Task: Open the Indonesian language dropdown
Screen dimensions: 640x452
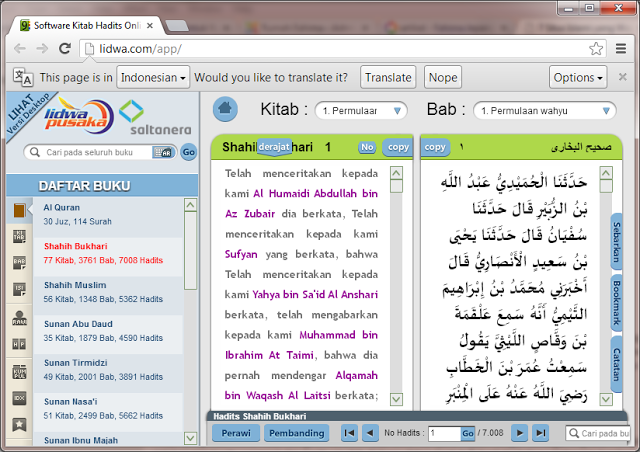Action: (x=153, y=77)
